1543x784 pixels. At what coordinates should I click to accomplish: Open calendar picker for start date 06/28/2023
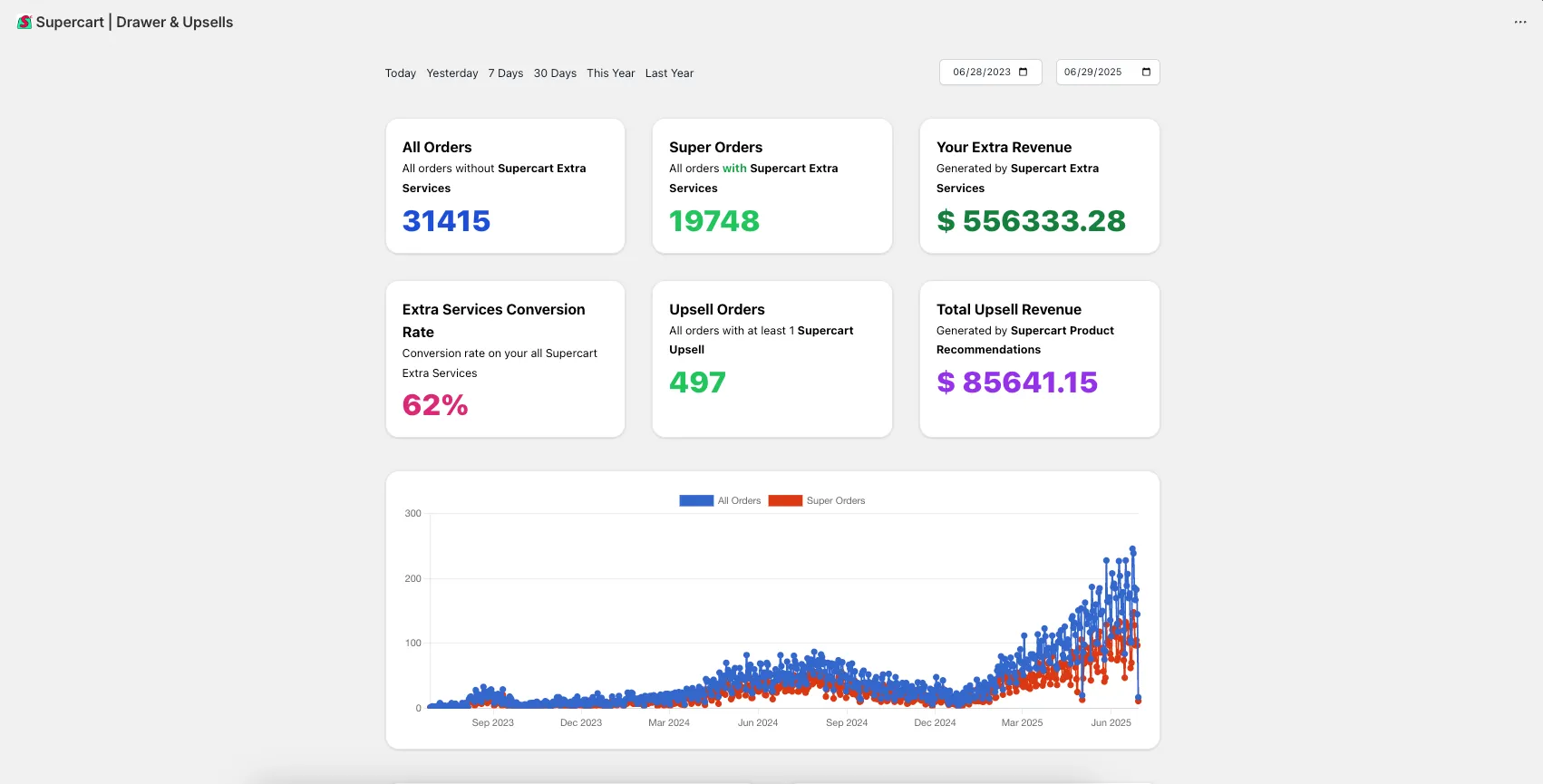pos(1024,73)
